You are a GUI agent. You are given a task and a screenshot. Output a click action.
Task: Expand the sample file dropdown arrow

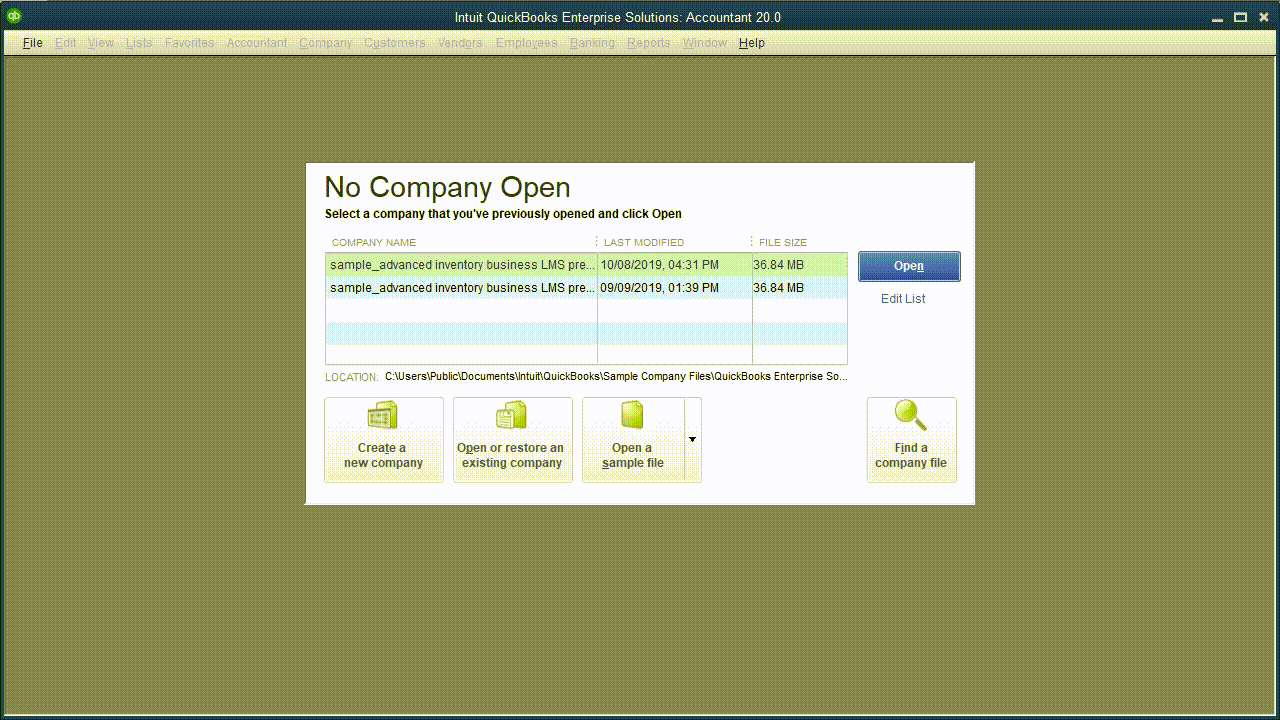tap(692, 440)
